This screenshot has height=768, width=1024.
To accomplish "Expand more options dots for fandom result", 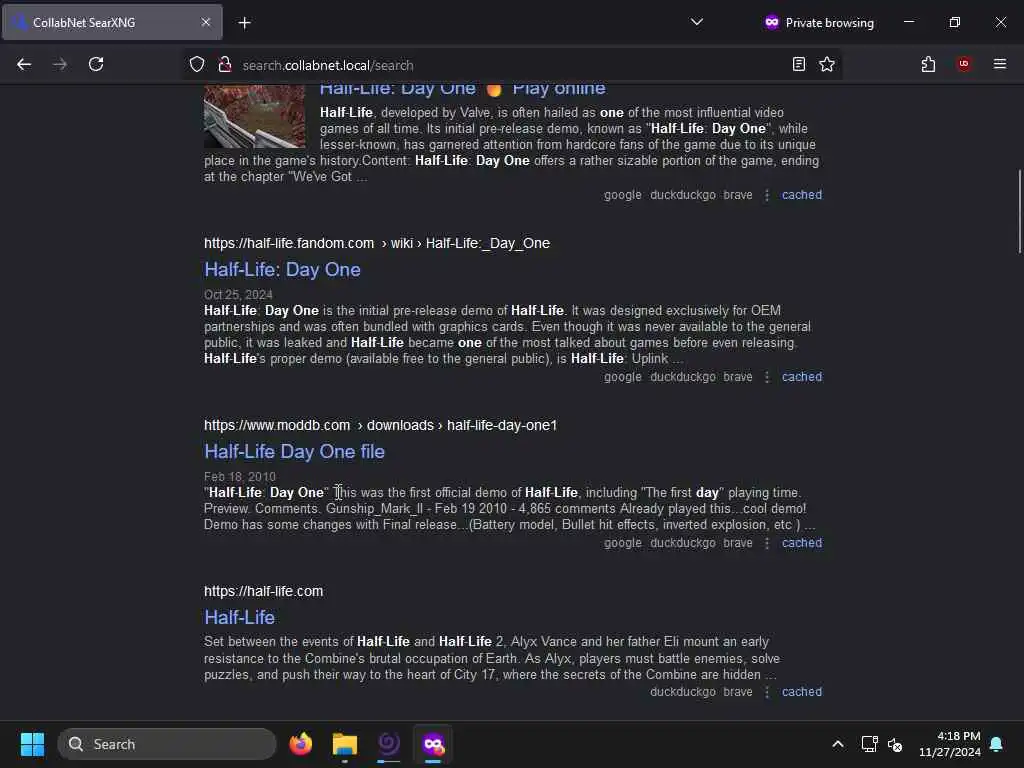I will pyautogui.click(x=767, y=377).
